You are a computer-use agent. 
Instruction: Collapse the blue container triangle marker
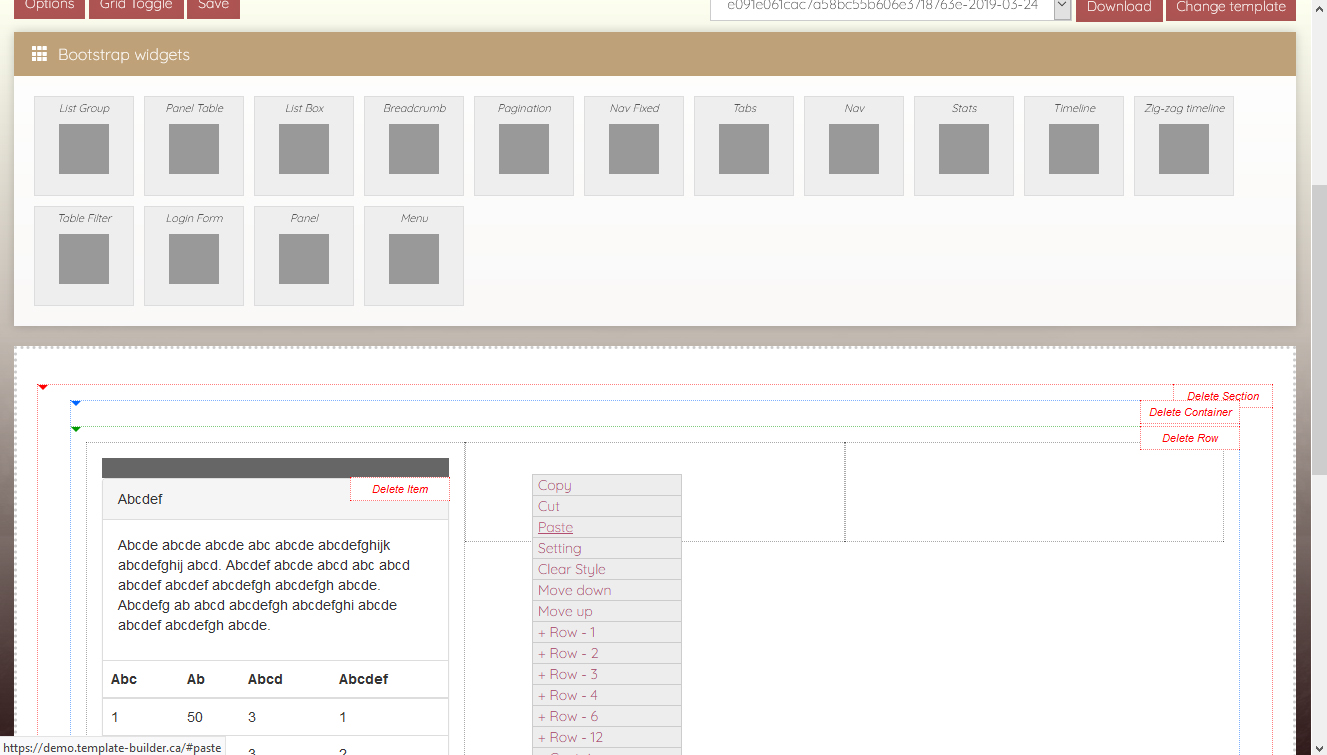click(76, 403)
